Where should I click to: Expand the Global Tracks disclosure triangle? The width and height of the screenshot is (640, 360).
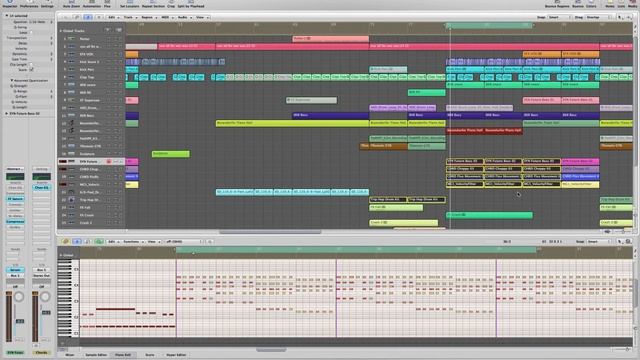[61, 31]
